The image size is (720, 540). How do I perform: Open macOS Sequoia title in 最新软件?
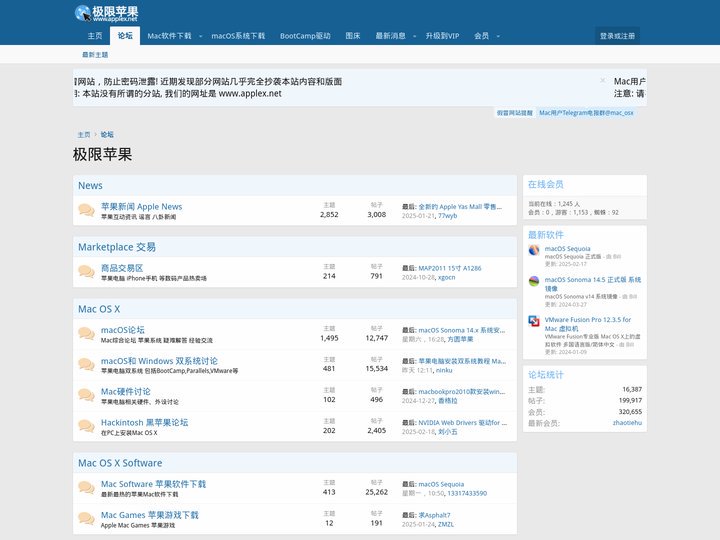point(568,248)
